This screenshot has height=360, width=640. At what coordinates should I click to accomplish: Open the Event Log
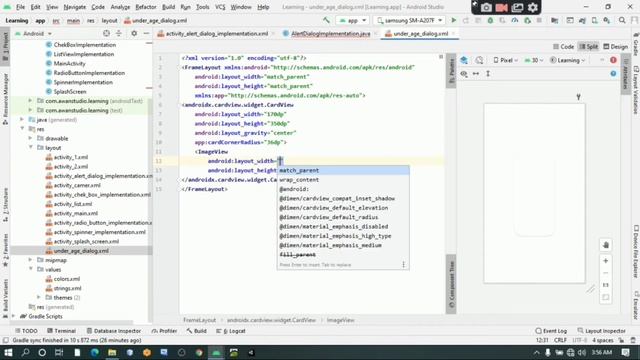click(x=551, y=331)
